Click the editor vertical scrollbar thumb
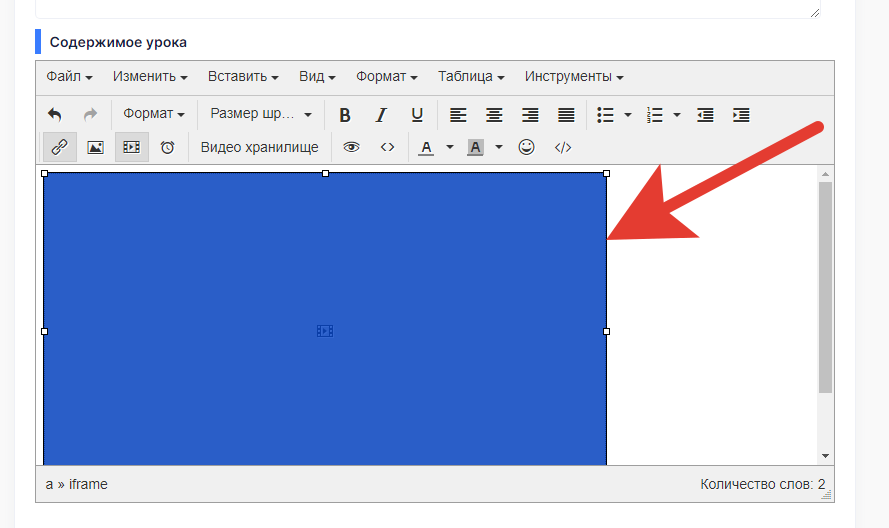 (826, 287)
